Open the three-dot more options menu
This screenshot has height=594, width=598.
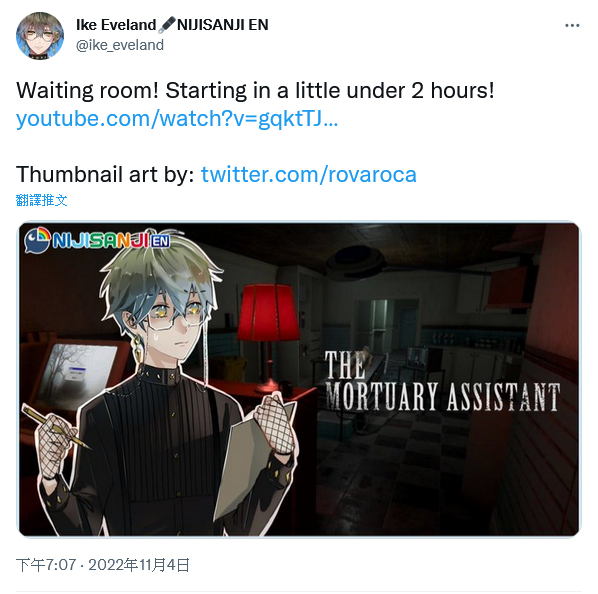[x=572, y=26]
